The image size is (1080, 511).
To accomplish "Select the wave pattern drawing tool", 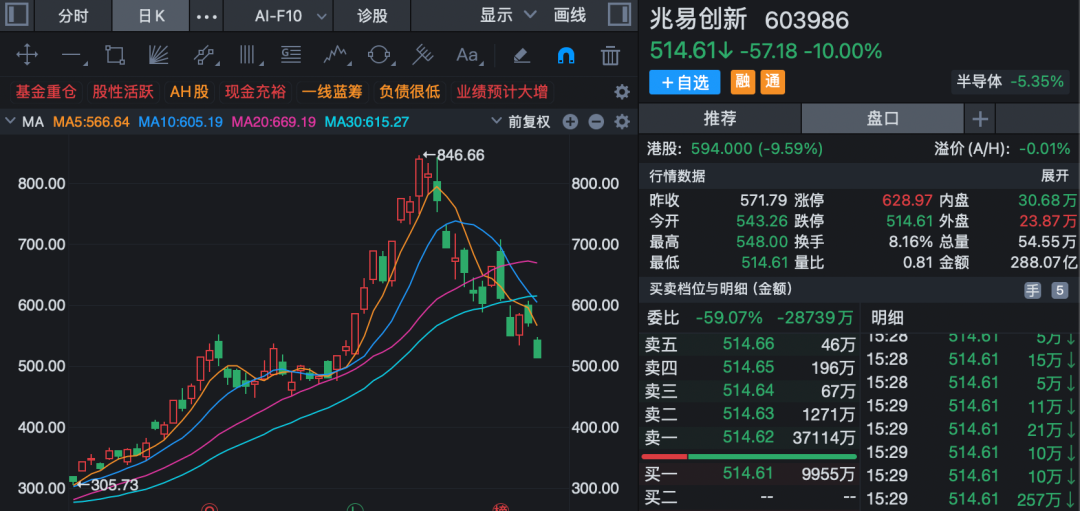I will click(x=335, y=54).
